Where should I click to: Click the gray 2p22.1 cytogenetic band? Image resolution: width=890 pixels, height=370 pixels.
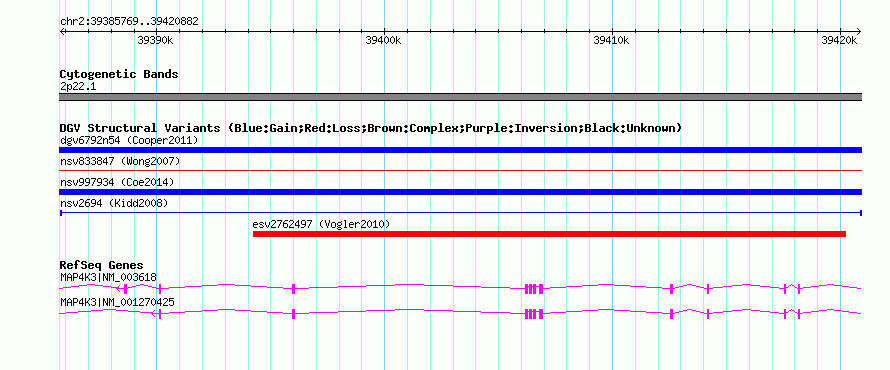click(460, 97)
